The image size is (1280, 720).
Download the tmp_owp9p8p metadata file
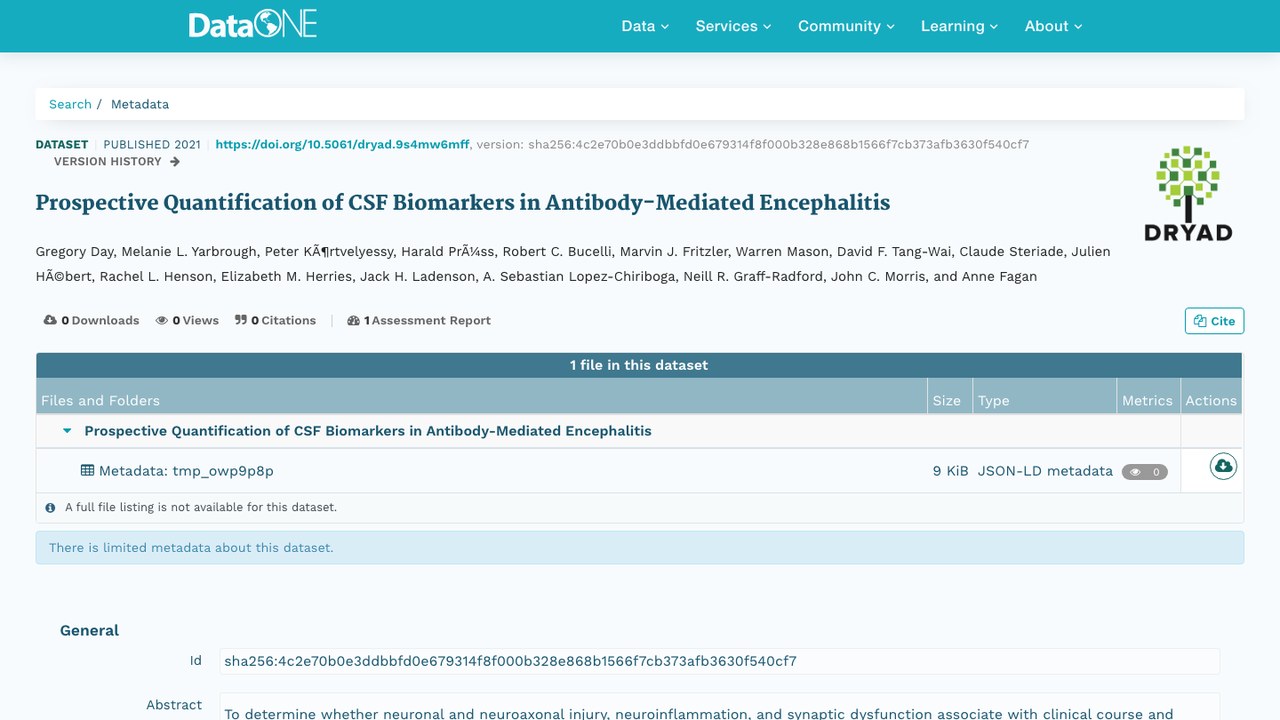1223,467
